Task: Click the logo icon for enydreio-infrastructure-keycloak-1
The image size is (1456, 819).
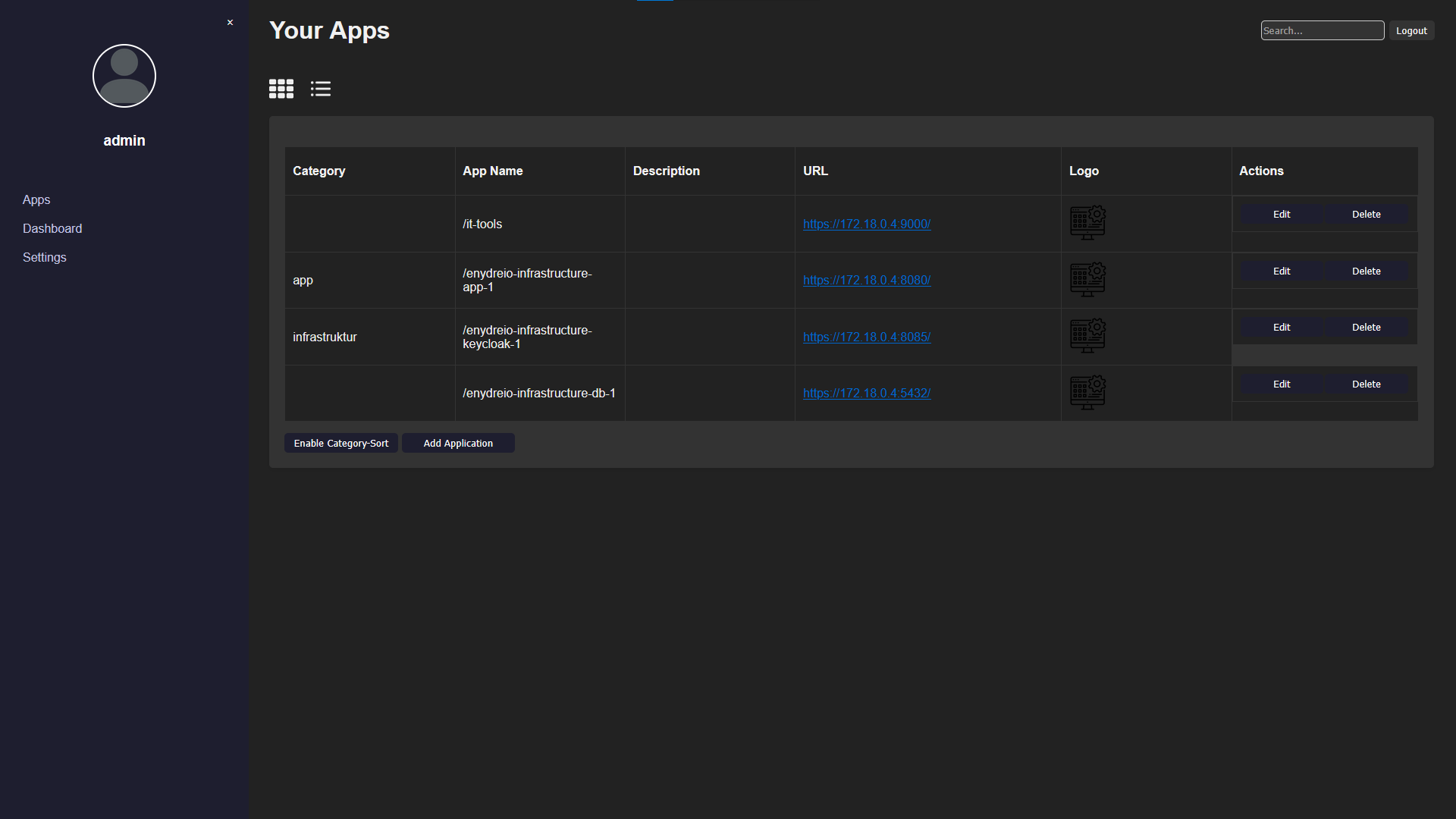Action: click(1087, 336)
